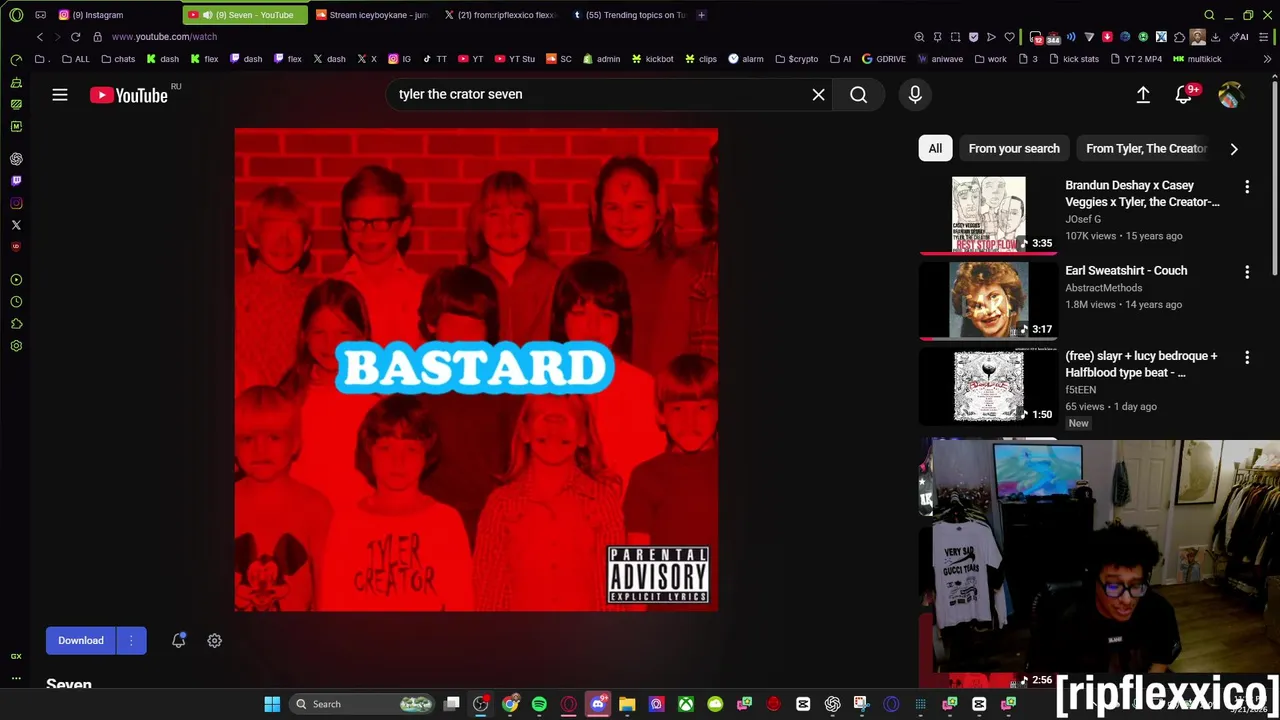Open the kickbot bookmark
The image size is (1280, 720).
pos(652,59)
